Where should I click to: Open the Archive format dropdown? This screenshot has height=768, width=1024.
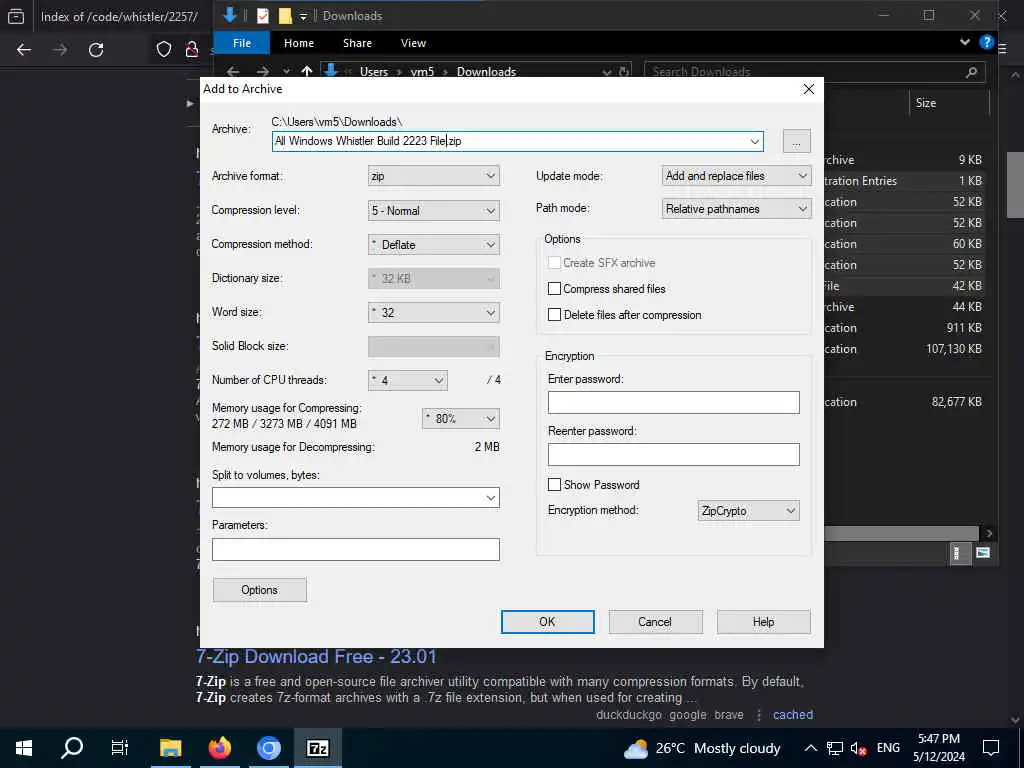[434, 176]
